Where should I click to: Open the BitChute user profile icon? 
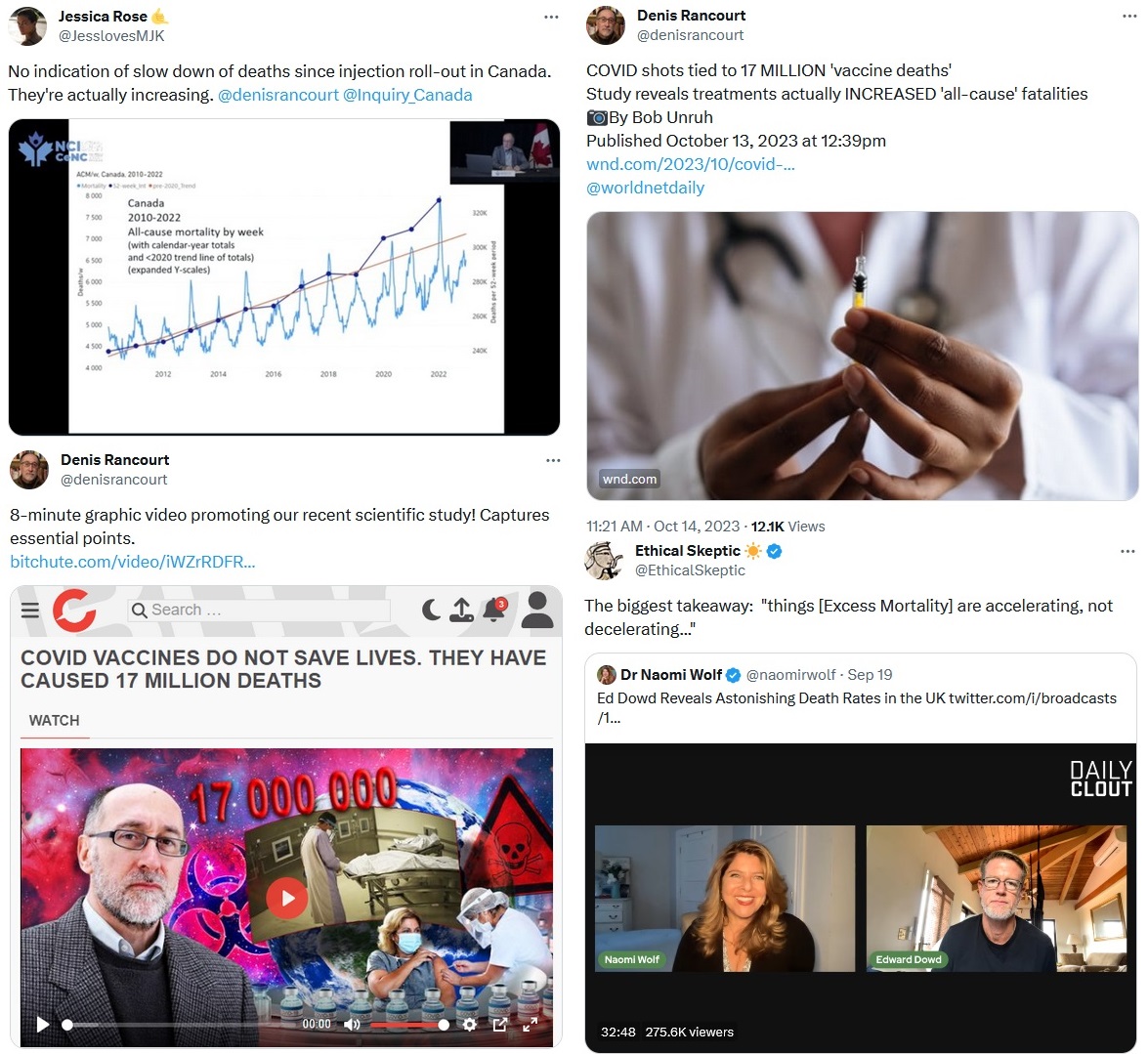point(538,610)
